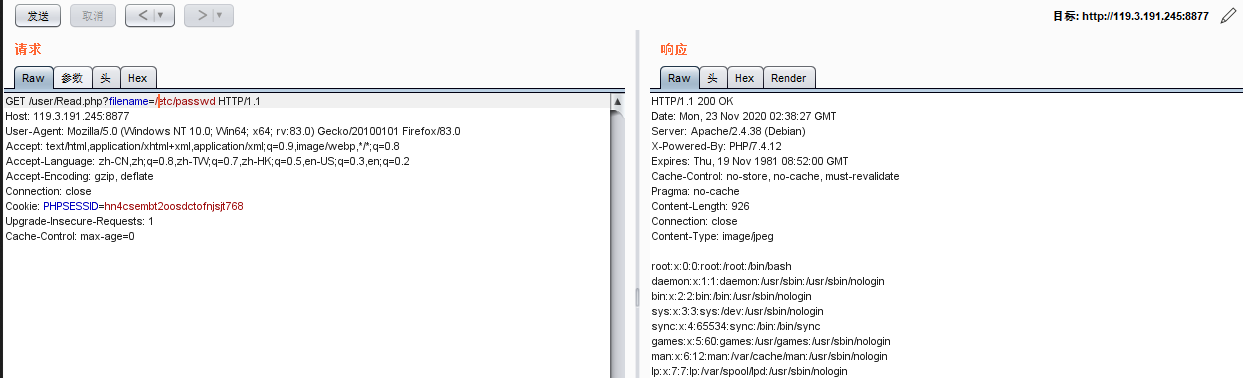Image resolution: width=1243 pixels, height=378 pixels.
Task: Click the splitter handle between request and response
Action: pos(637,298)
